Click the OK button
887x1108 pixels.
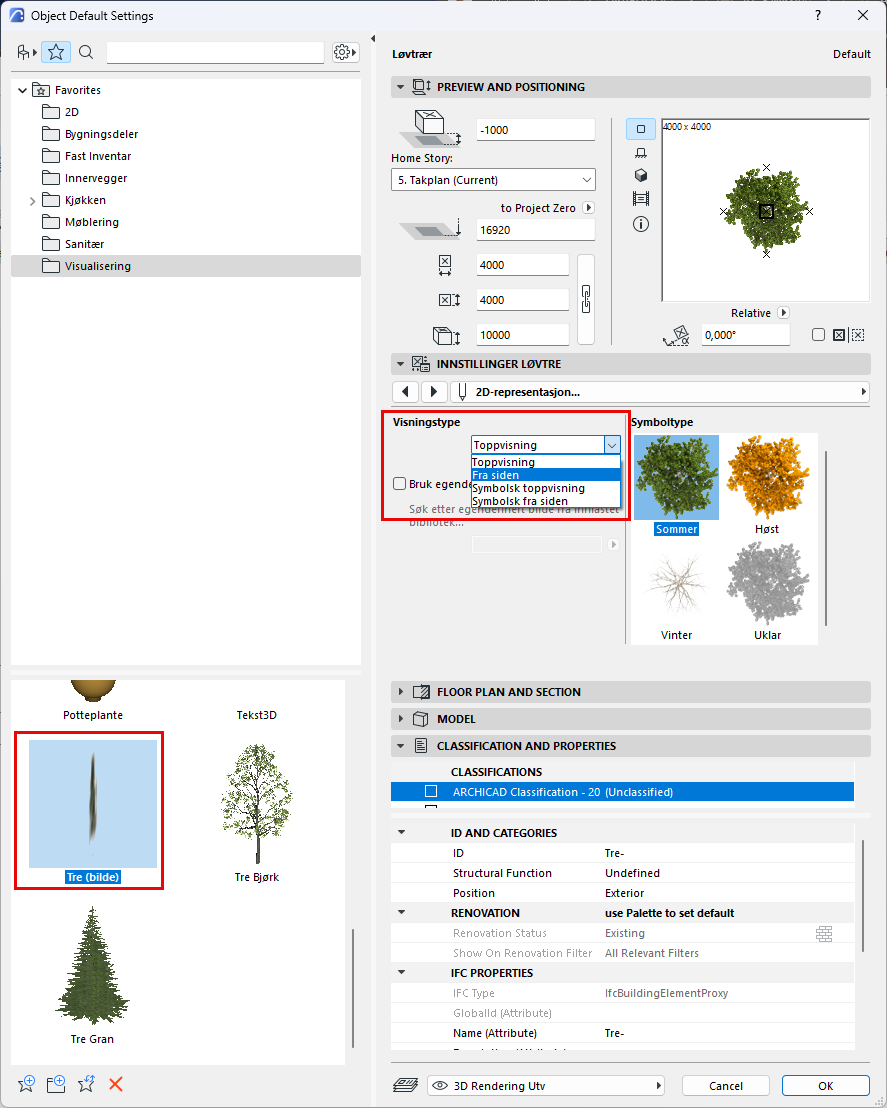pyautogui.click(x=825, y=1086)
